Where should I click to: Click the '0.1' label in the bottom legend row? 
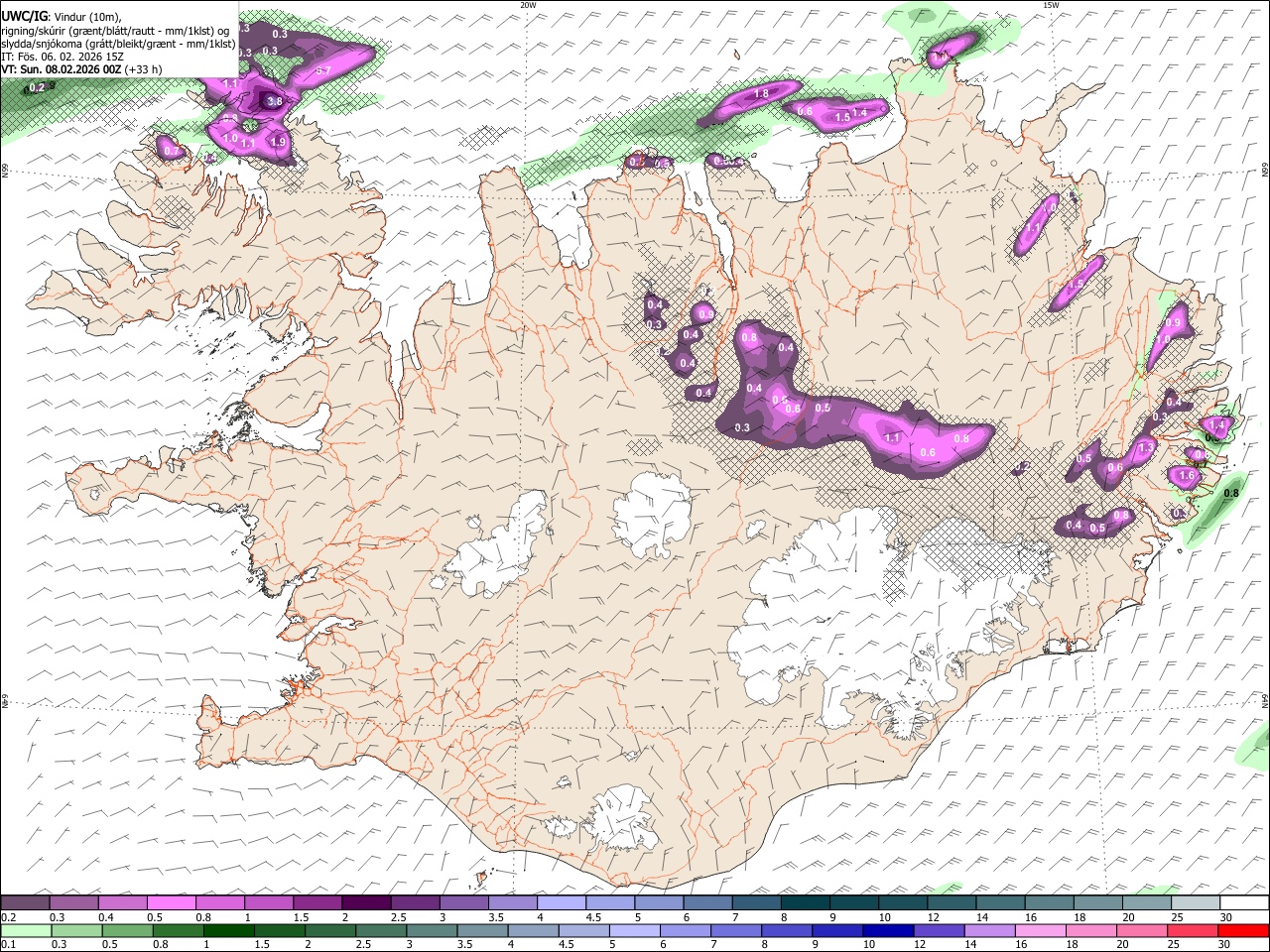[8, 944]
